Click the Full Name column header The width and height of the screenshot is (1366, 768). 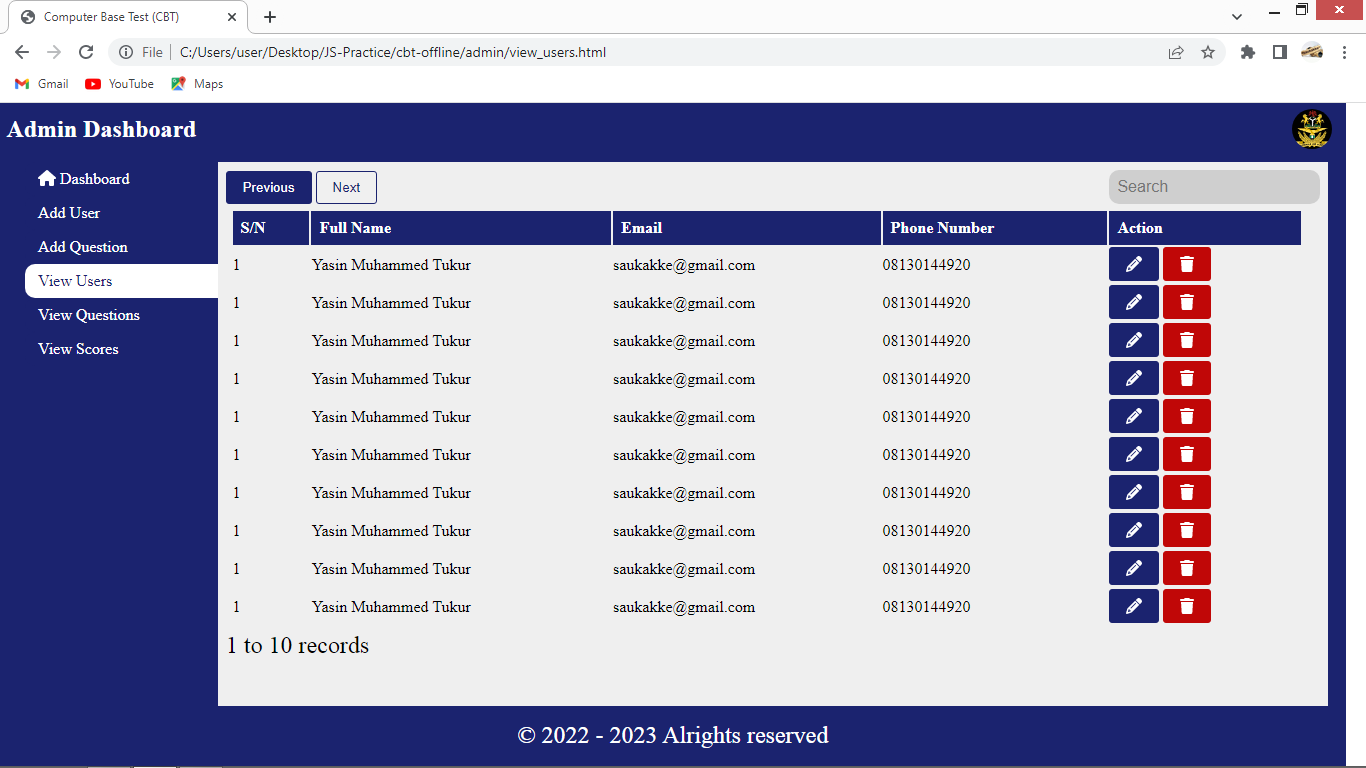[461, 228]
